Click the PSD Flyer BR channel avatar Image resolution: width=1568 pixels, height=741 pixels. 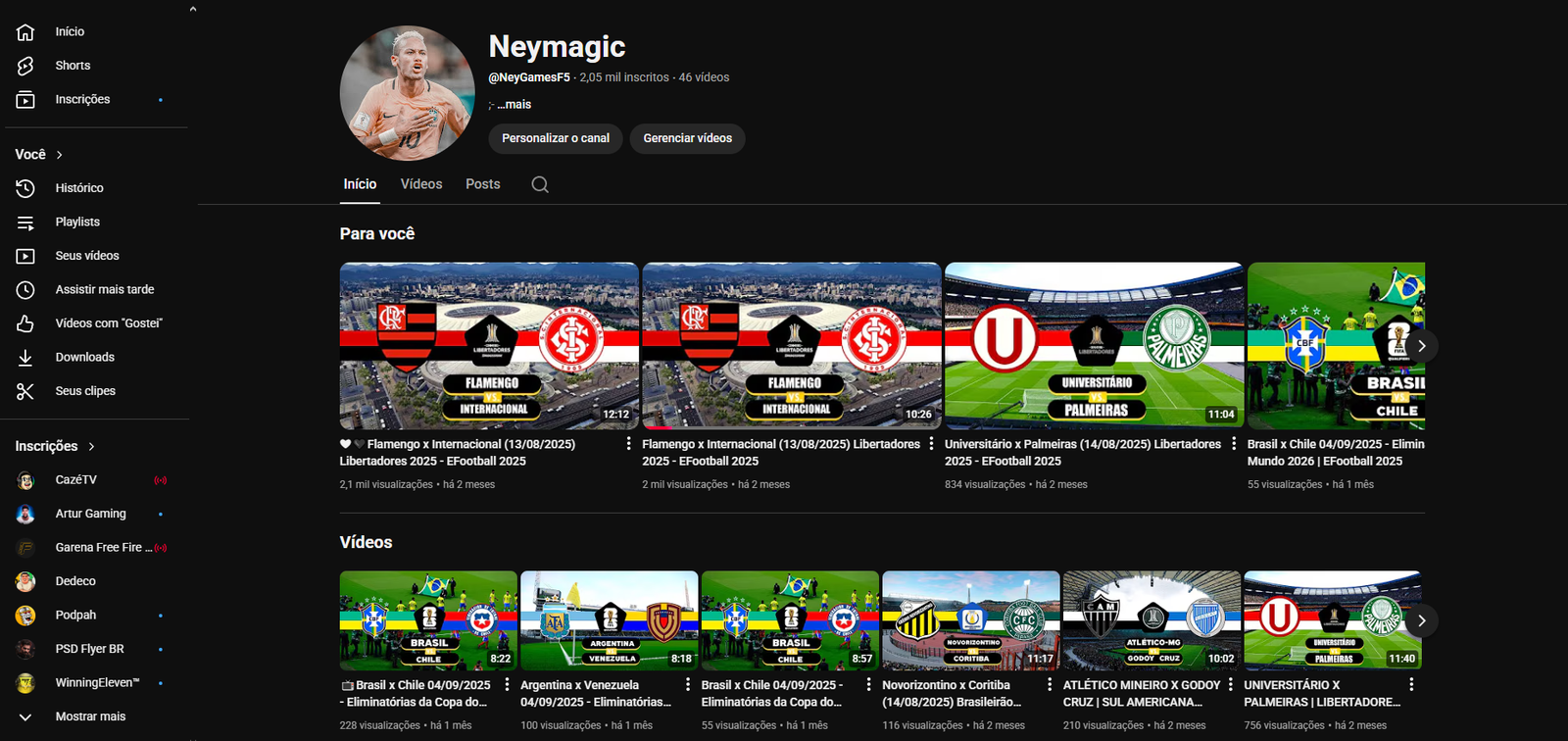[25, 649]
